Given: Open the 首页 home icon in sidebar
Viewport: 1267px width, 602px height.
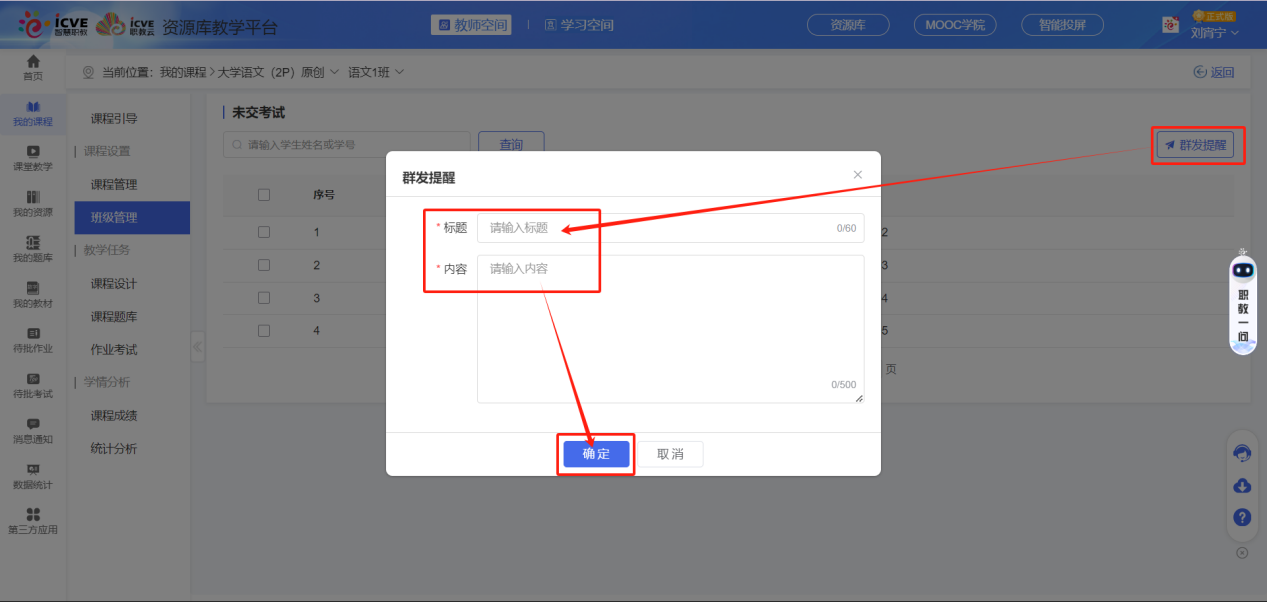Looking at the screenshot, I should [x=32, y=68].
